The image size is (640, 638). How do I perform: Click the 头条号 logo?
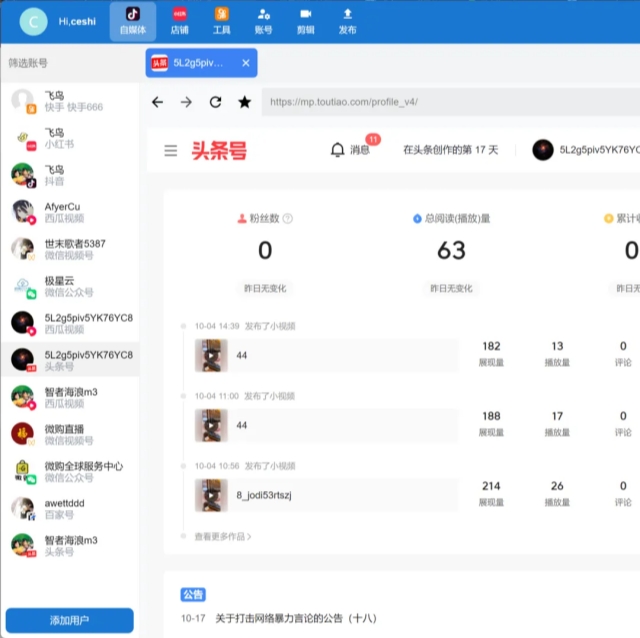(x=219, y=151)
